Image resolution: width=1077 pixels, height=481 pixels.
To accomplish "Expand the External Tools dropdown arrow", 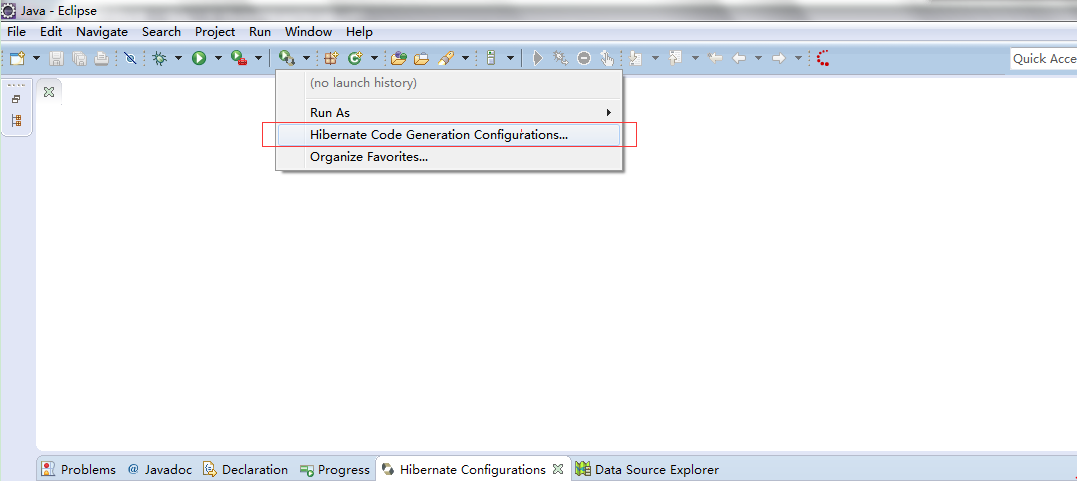I will 258,58.
